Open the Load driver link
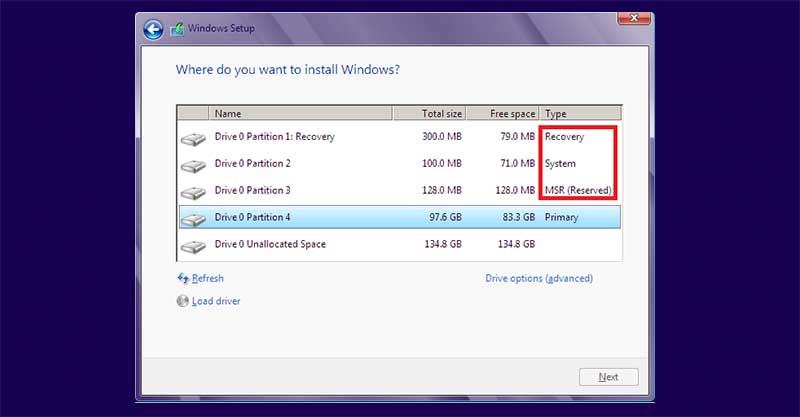800x417 pixels. (x=216, y=301)
